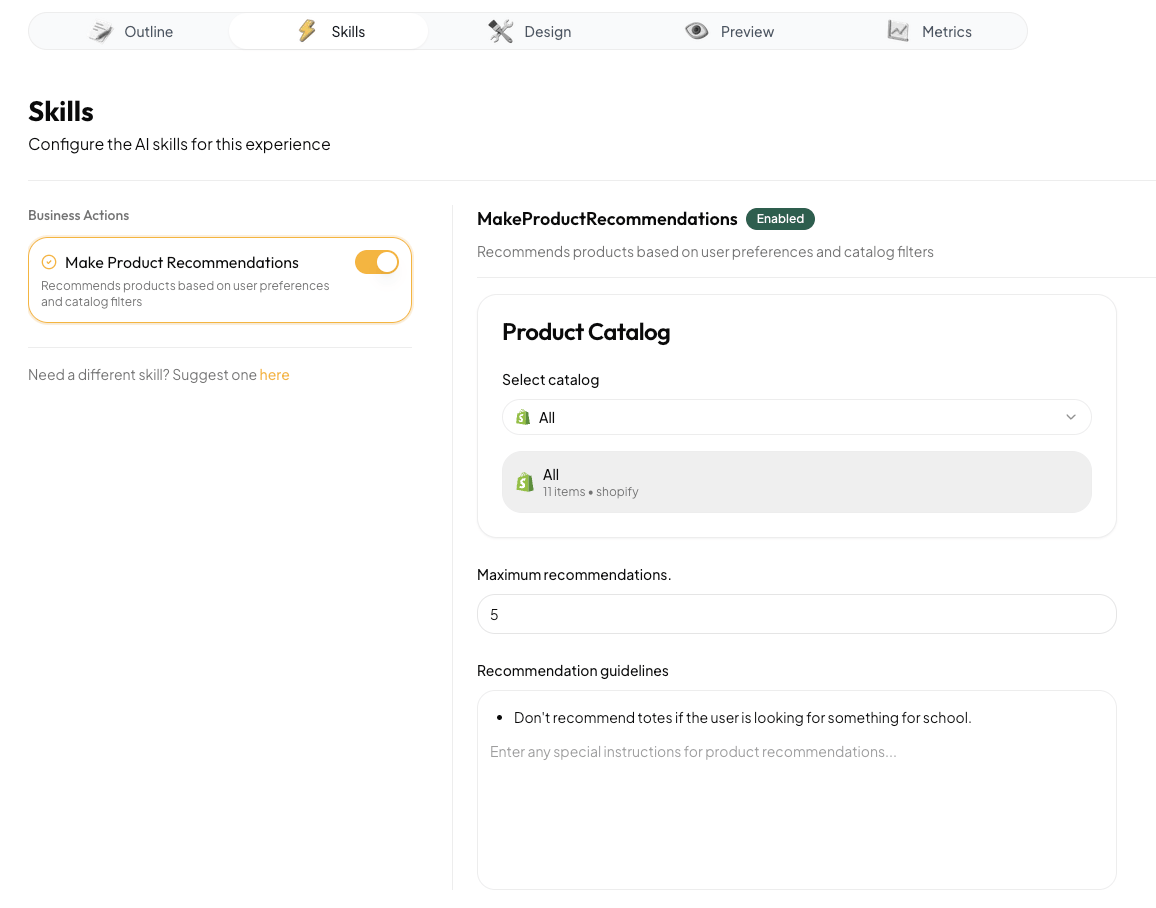Click the Maximum recommendations input field
This screenshot has width=1156, height=908.
[x=796, y=614]
